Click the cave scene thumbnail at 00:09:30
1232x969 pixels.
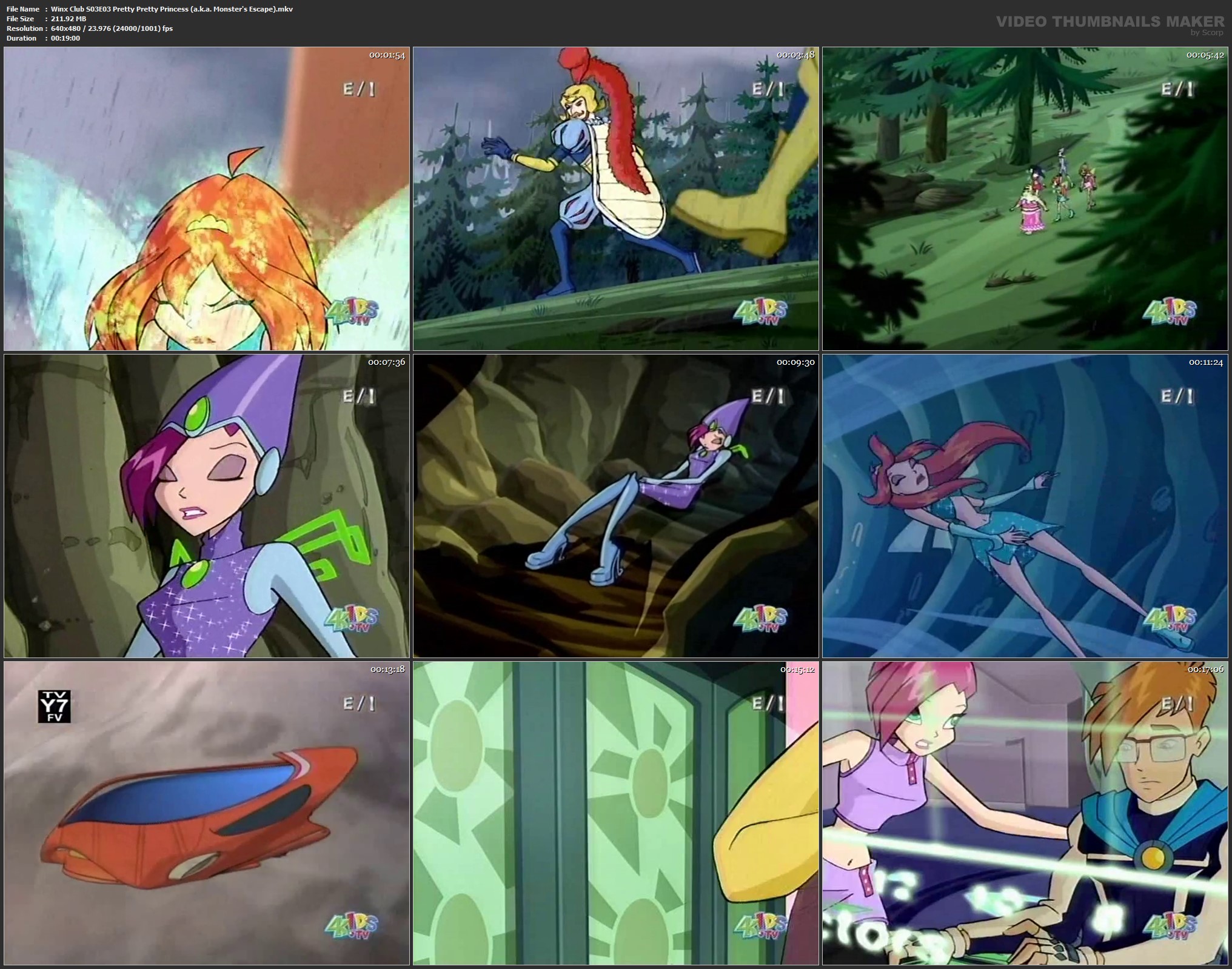pos(615,506)
